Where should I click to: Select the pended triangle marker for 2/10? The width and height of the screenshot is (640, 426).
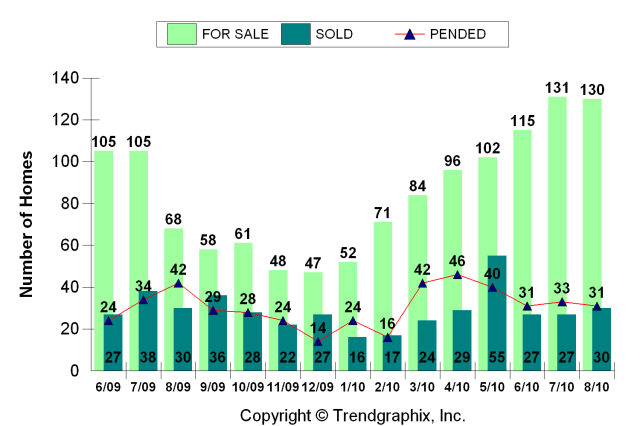(388, 337)
